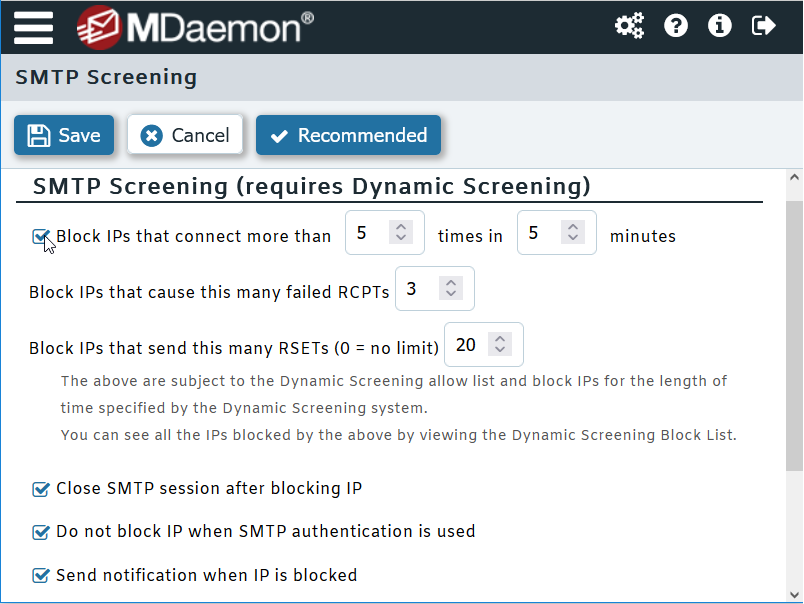Click the RSETs limit number field
The image size is (804, 604).
tap(466, 345)
